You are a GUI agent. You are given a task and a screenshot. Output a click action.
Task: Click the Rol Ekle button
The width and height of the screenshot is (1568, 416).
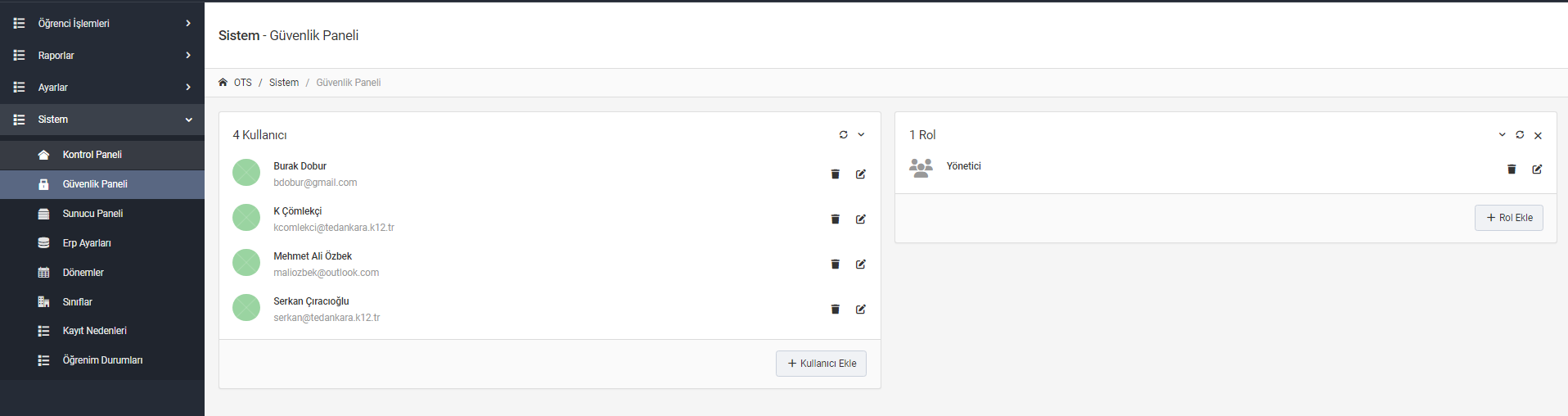[1509, 218]
